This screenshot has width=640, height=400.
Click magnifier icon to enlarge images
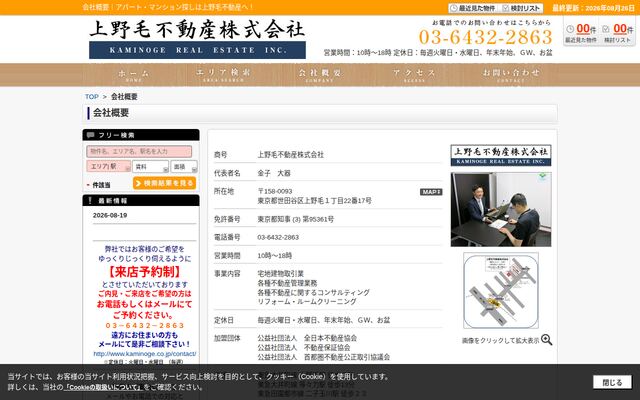(547, 340)
